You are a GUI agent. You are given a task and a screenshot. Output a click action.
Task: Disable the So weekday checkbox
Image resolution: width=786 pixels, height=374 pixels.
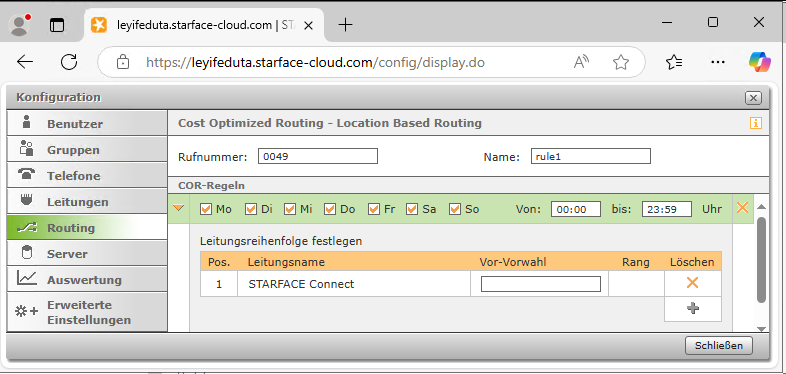coord(455,209)
